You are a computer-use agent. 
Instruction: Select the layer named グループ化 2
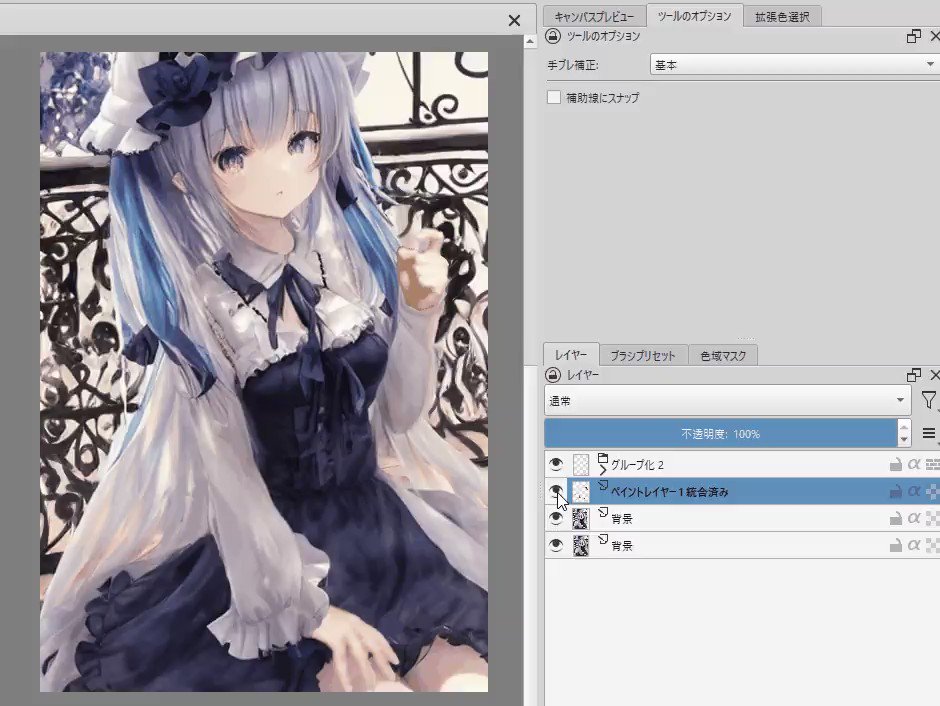click(x=637, y=465)
